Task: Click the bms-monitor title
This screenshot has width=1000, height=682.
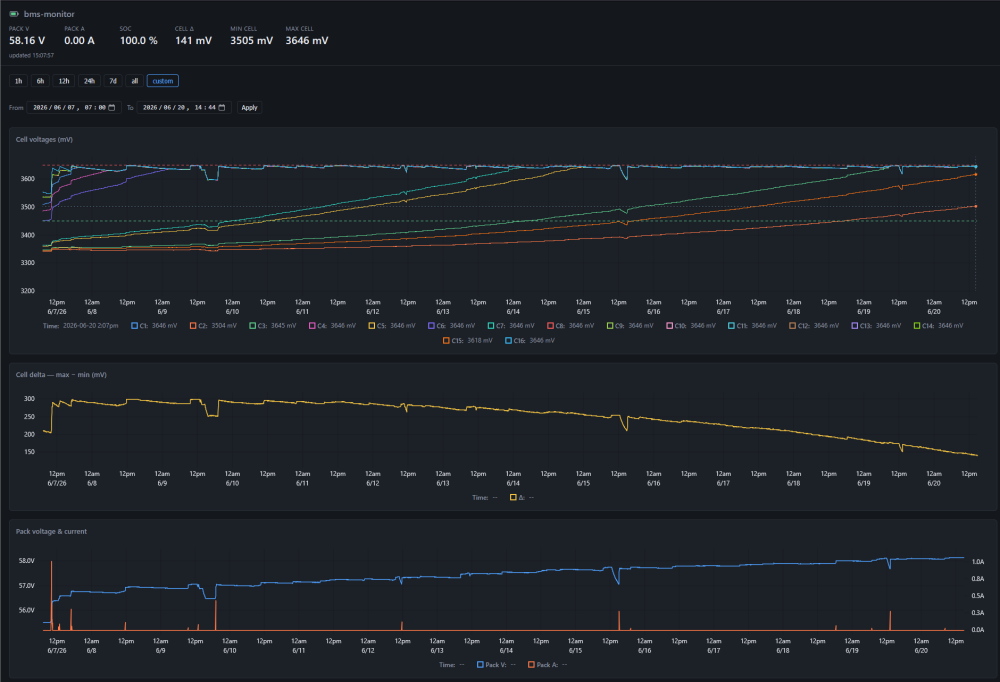Action: coord(49,14)
